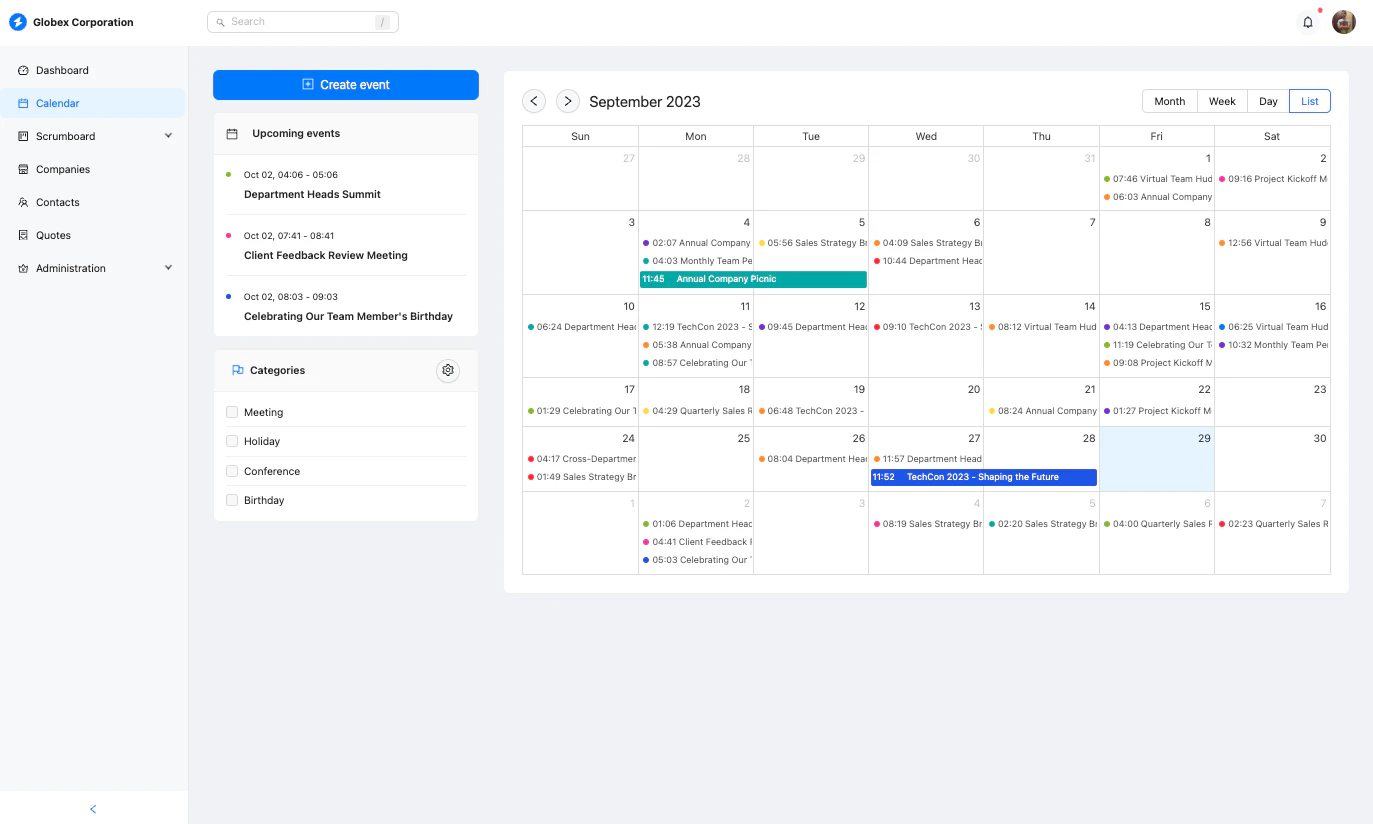1373x824 pixels.
Task: Select the Contacts sidebar icon
Action: [x=24, y=202]
